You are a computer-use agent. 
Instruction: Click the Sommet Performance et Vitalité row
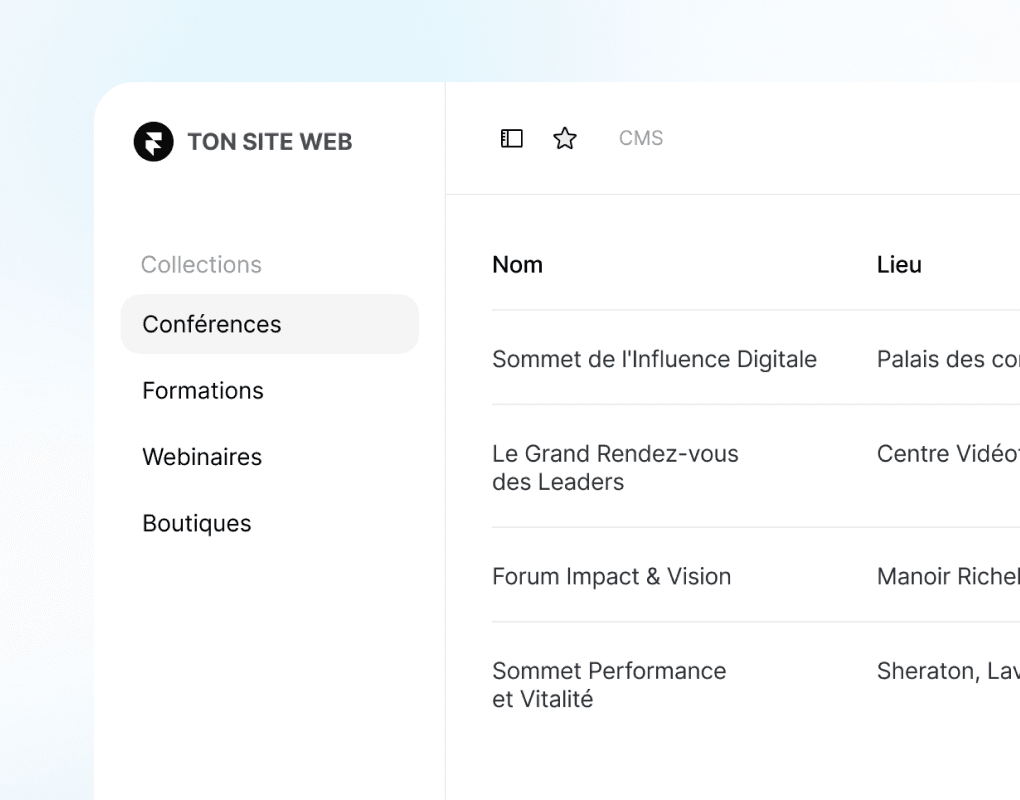point(608,684)
